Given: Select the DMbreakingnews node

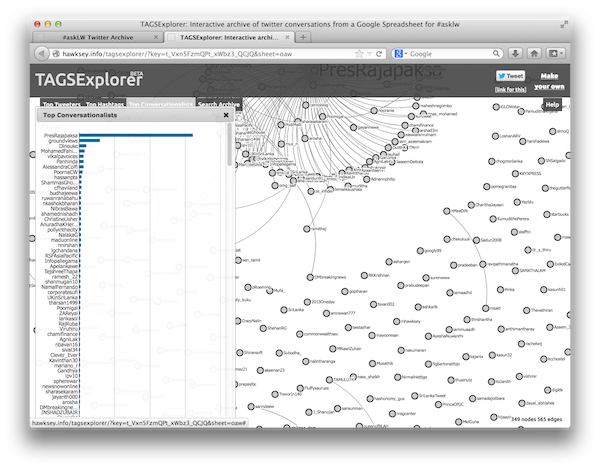Looking at the screenshot, I should [x=310, y=277].
